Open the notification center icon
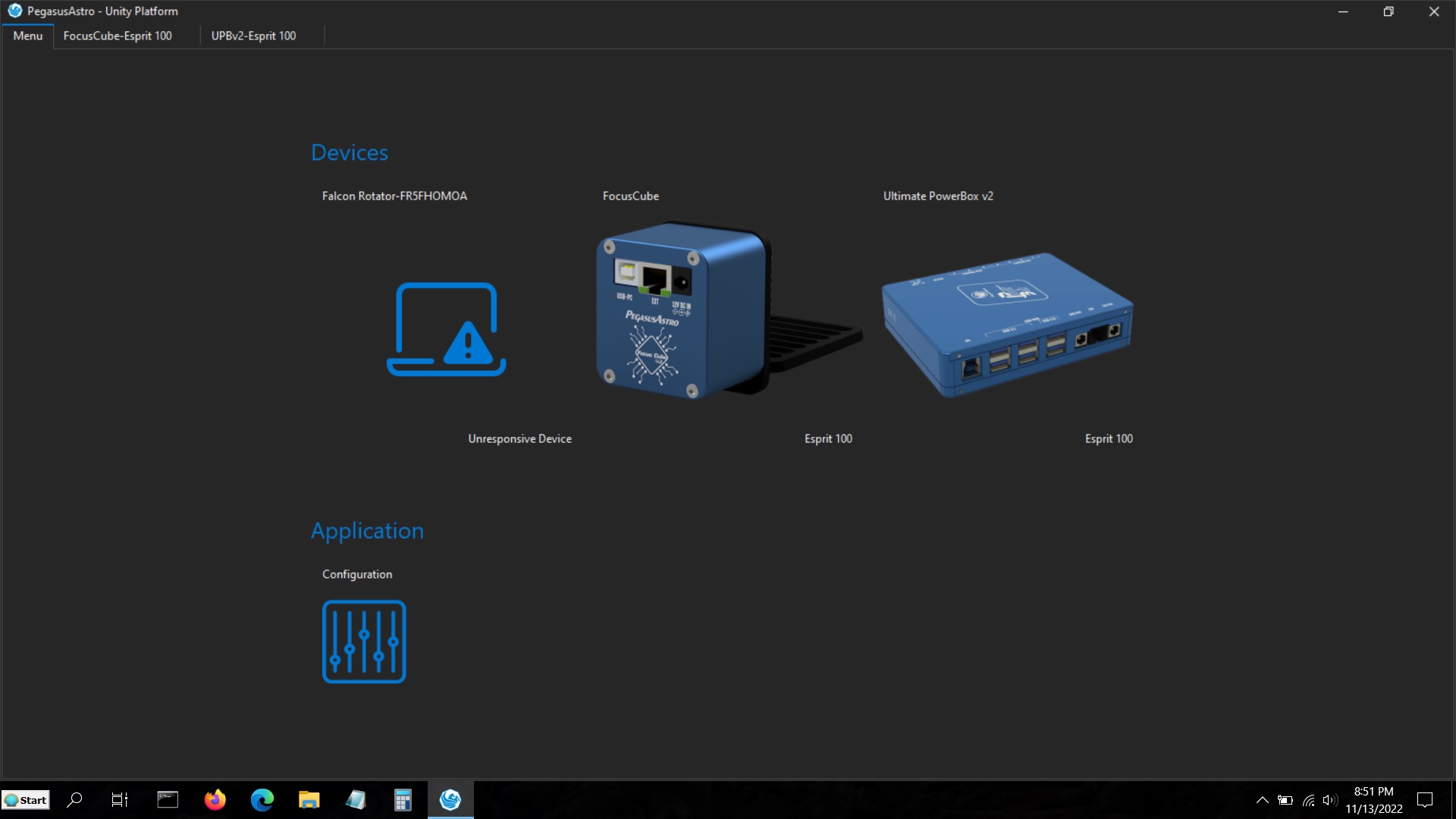The height and width of the screenshot is (819, 1456). (1425, 800)
